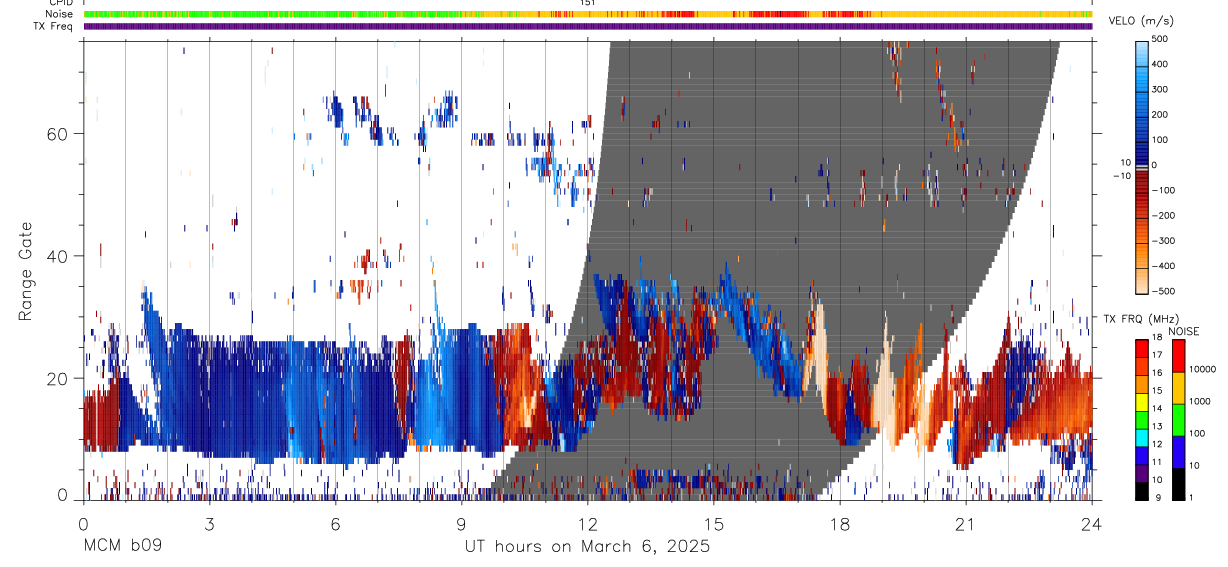Click the 'MCM b09' radar label
The width and height of the screenshot is (1228, 567).
click(x=122, y=547)
